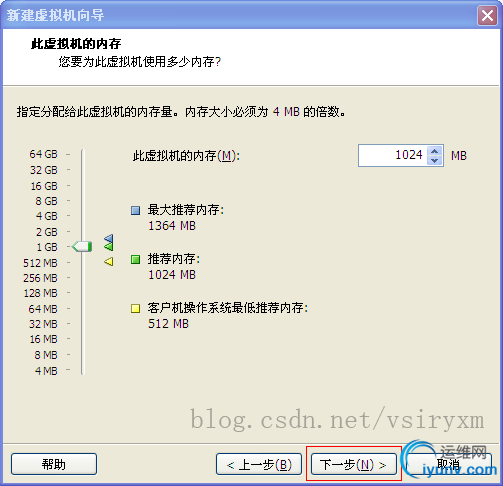Proceed with 下一步(N) button
The width and height of the screenshot is (503, 486).
(x=354, y=464)
